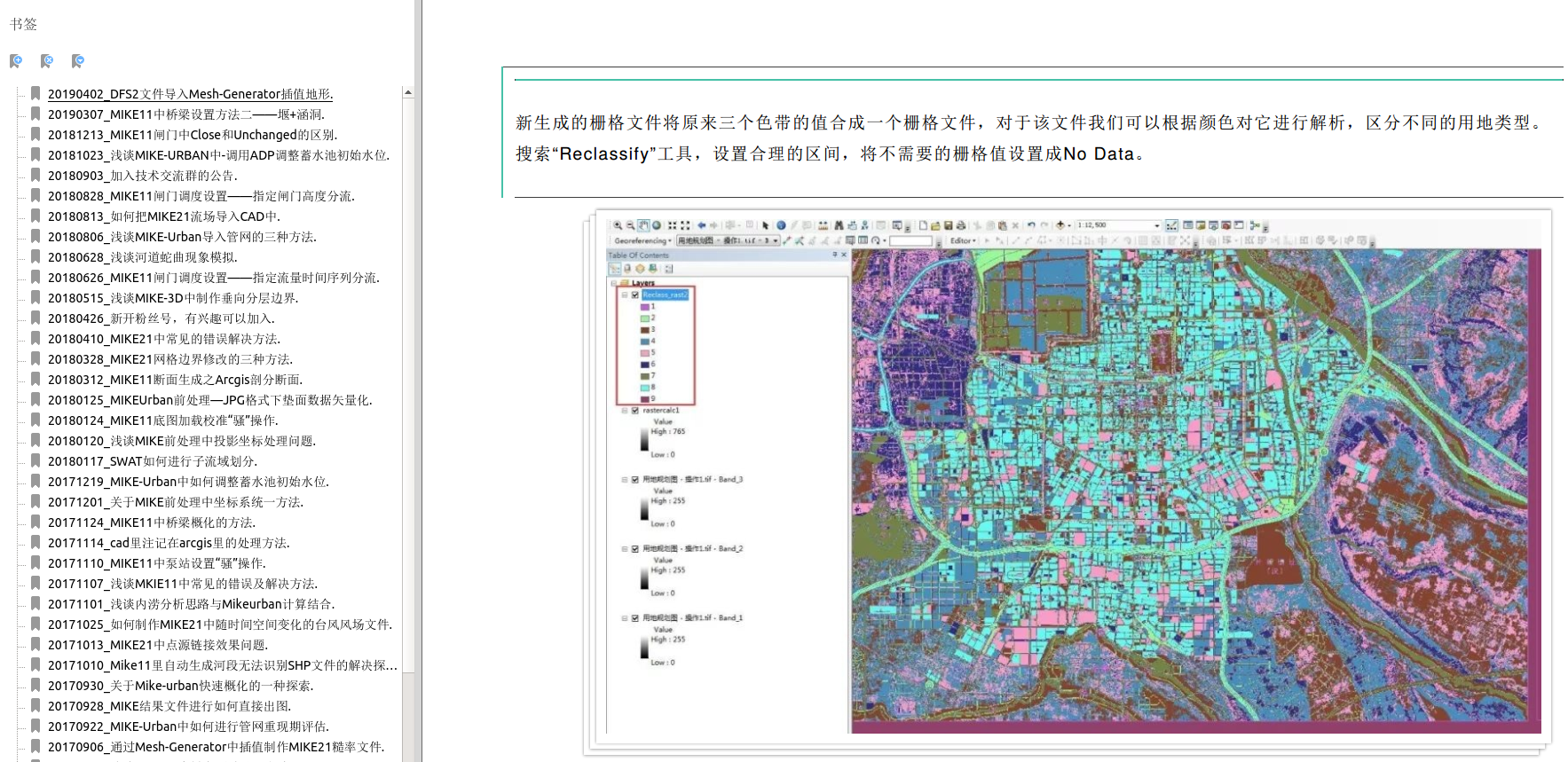The width and height of the screenshot is (1568, 762).
Task: Click the Zoom Out tool in ArcMap screenshot
Action: (x=630, y=225)
